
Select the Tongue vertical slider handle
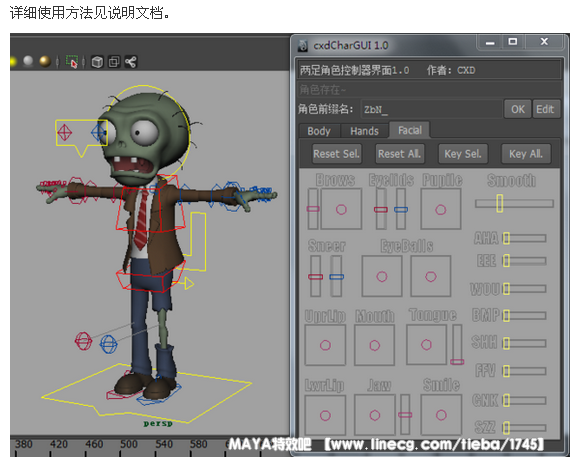457,362
